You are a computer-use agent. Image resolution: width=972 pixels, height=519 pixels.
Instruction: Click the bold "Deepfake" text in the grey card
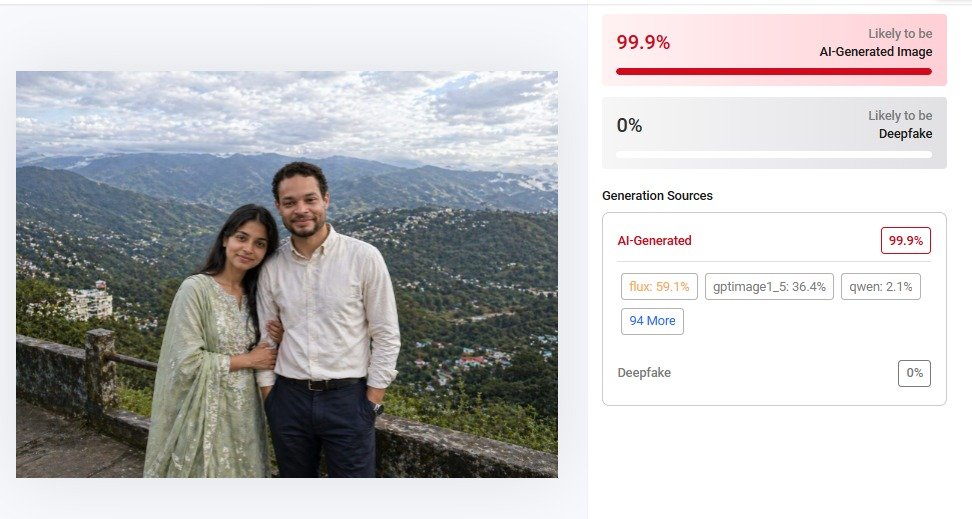pyautogui.click(x=905, y=134)
